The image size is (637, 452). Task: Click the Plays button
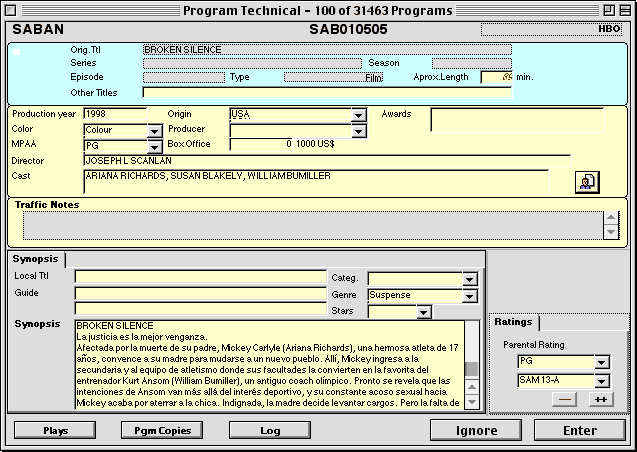(x=55, y=430)
